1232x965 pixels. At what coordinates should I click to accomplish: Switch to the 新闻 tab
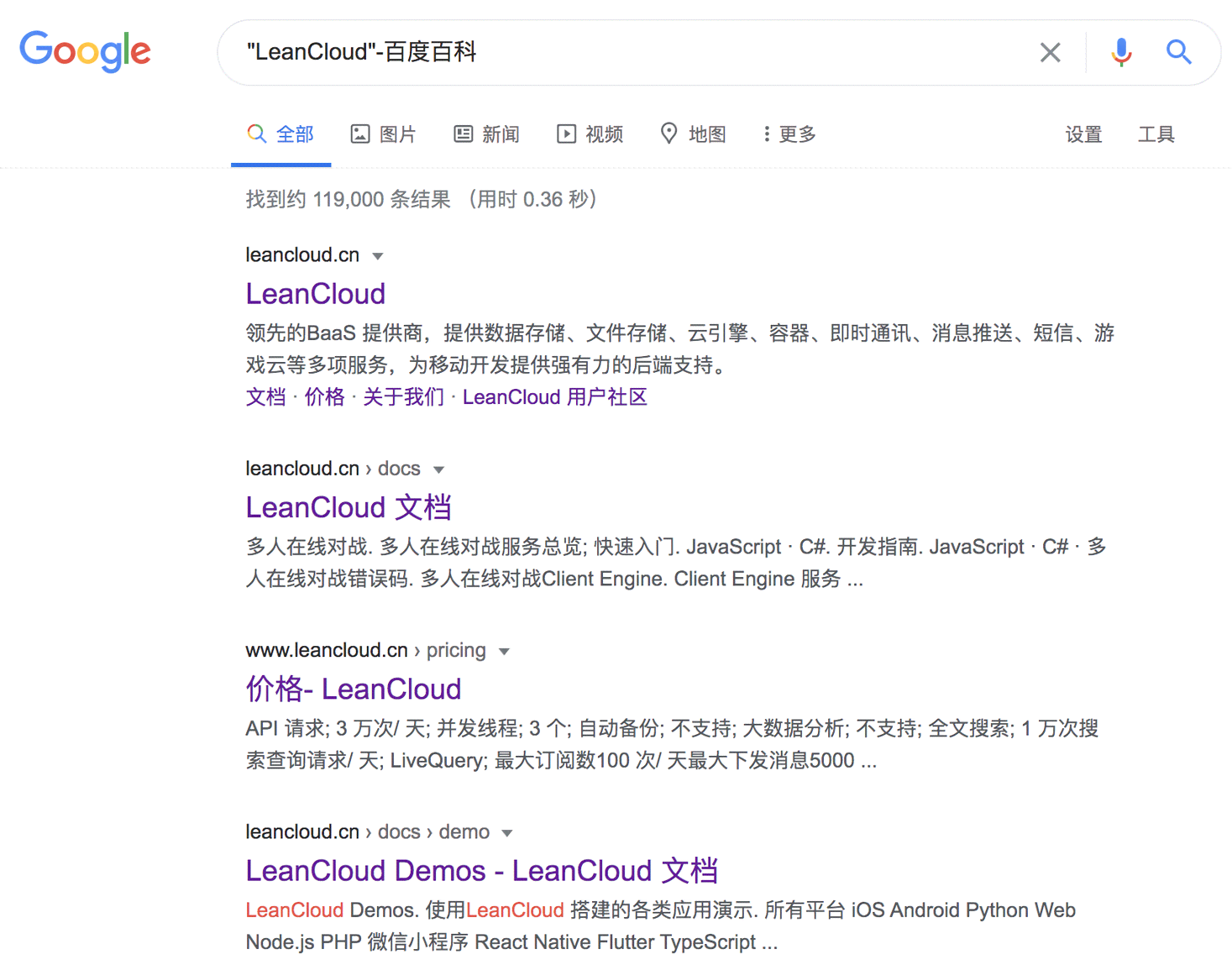click(x=486, y=134)
